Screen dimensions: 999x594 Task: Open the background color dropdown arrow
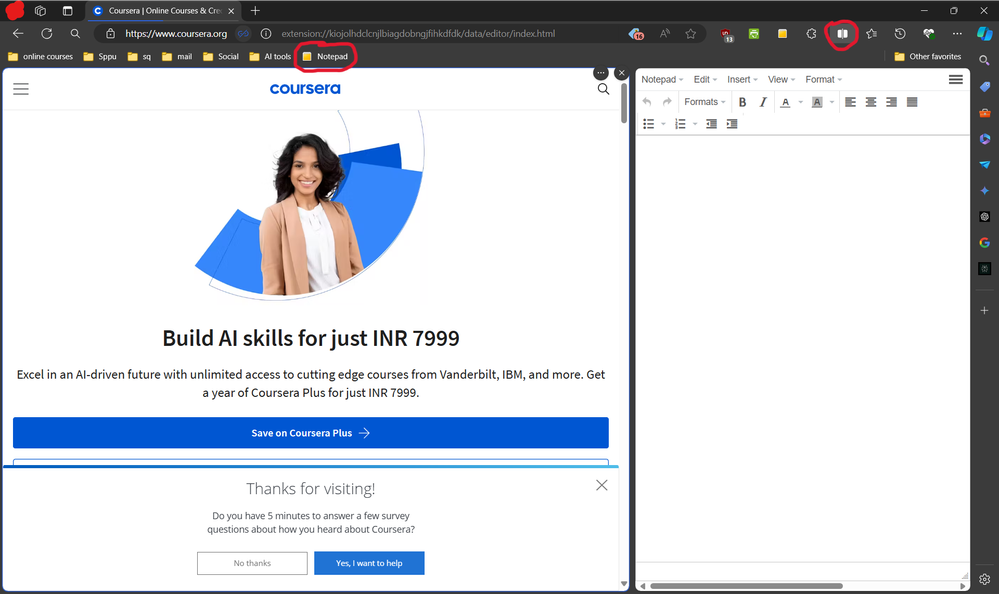pyautogui.click(x=831, y=102)
